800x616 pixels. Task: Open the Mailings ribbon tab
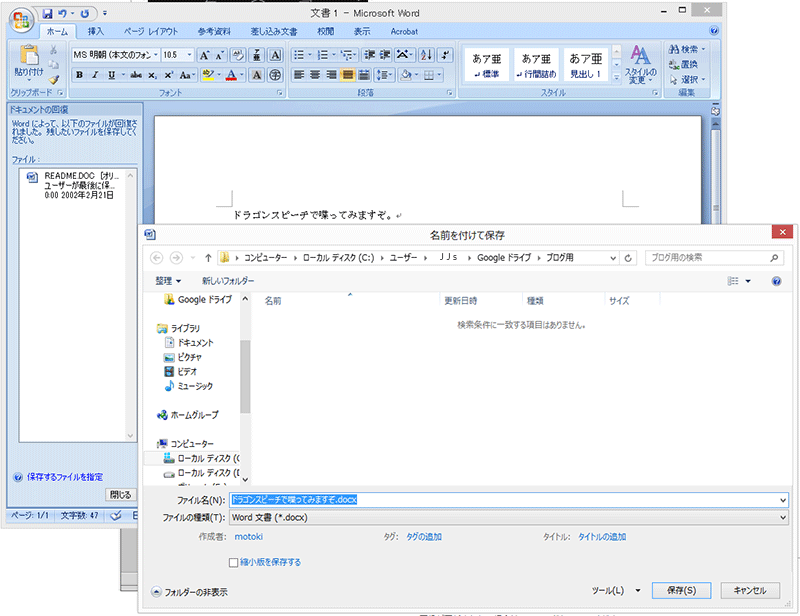coord(274,31)
